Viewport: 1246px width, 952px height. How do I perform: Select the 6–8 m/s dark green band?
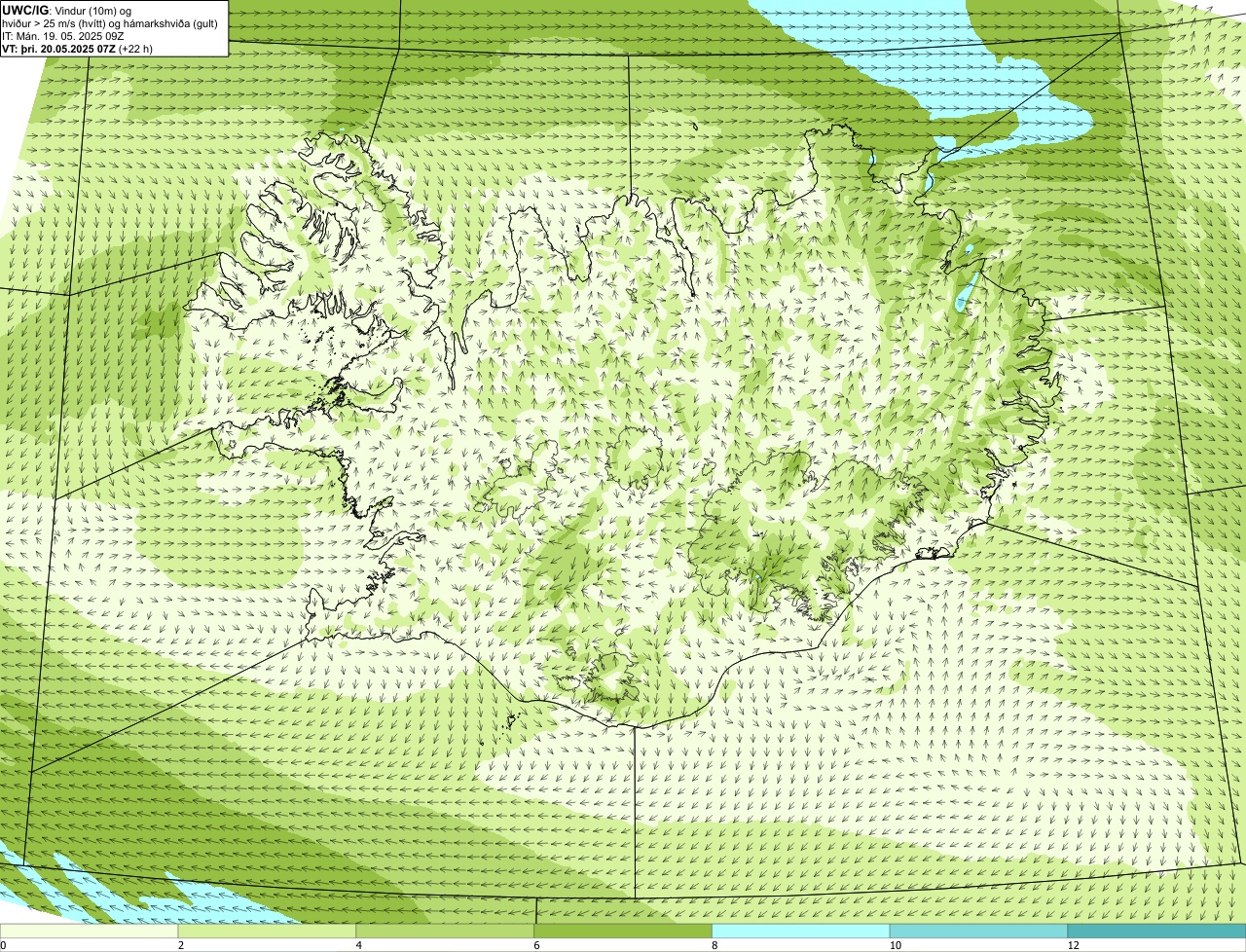click(x=624, y=932)
